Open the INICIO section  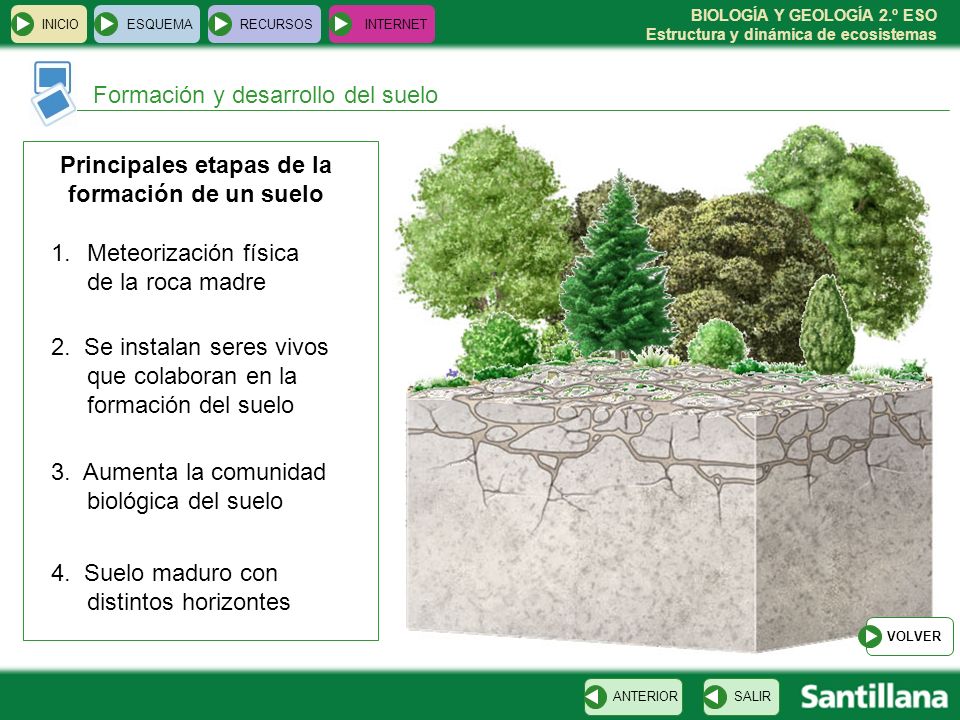[x=49, y=24]
